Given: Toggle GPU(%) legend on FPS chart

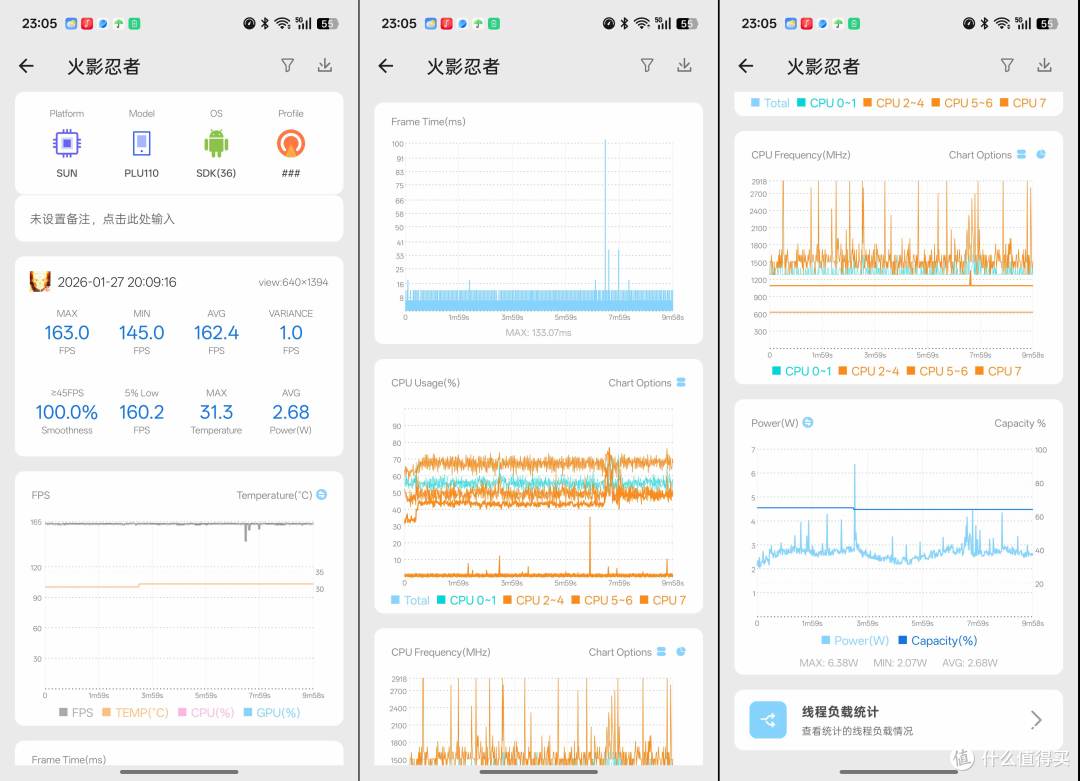Looking at the screenshot, I should pos(271,712).
